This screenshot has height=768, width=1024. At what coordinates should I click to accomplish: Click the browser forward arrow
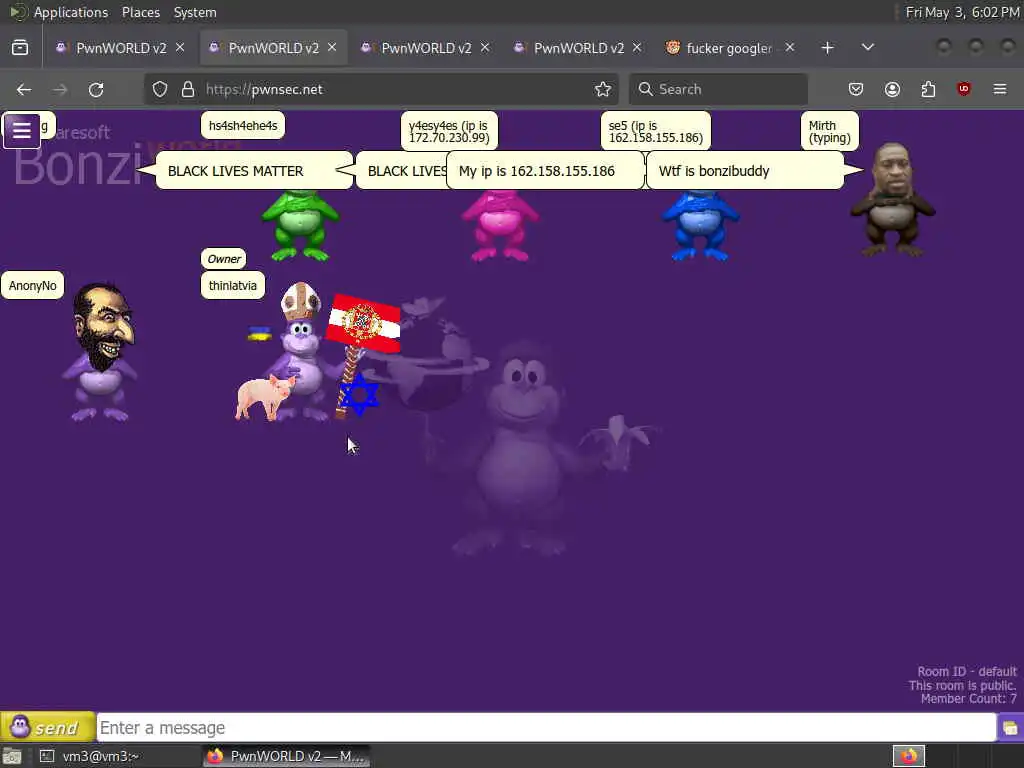click(x=60, y=89)
